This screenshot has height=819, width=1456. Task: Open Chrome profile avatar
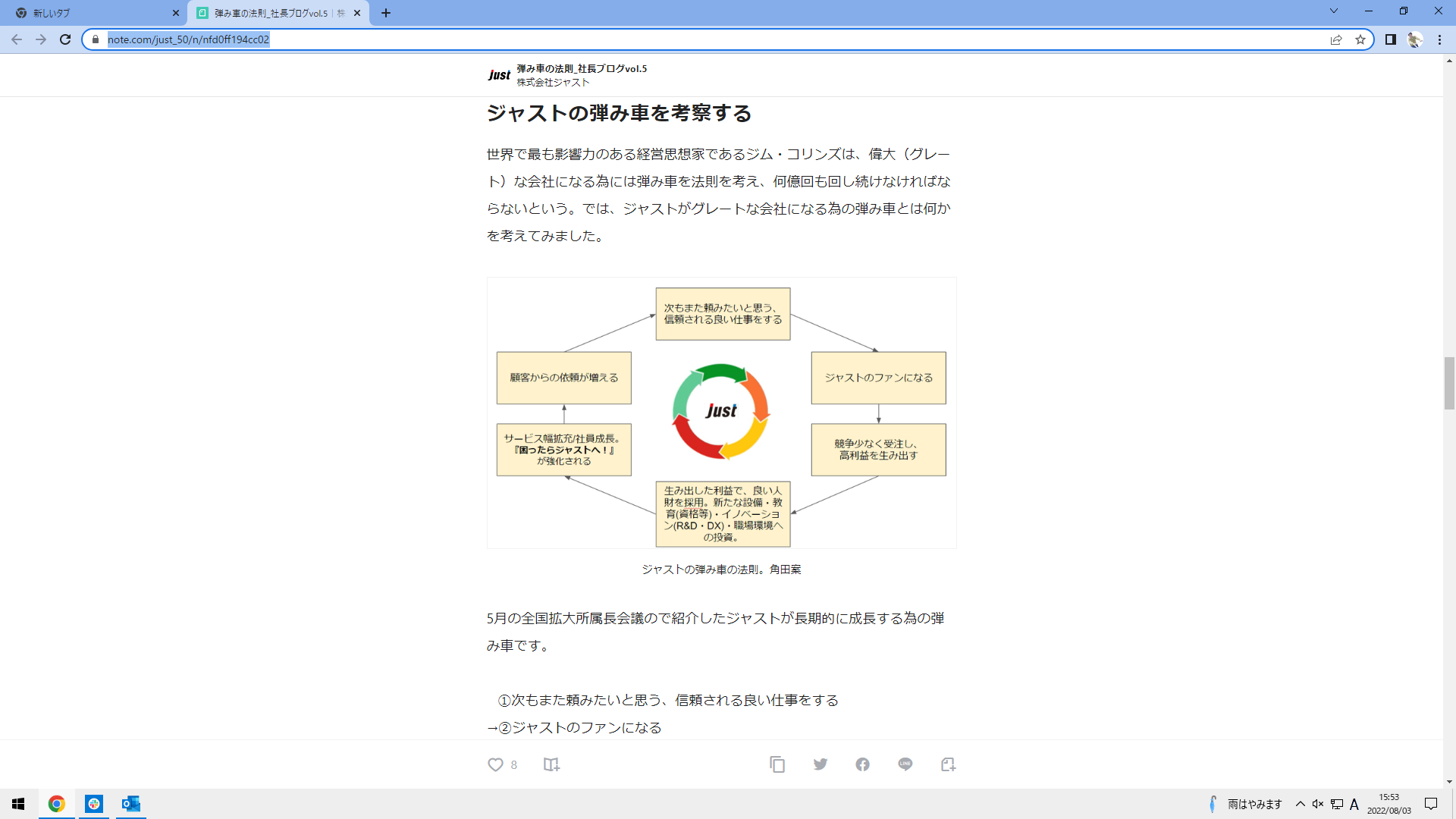pos(1415,39)
